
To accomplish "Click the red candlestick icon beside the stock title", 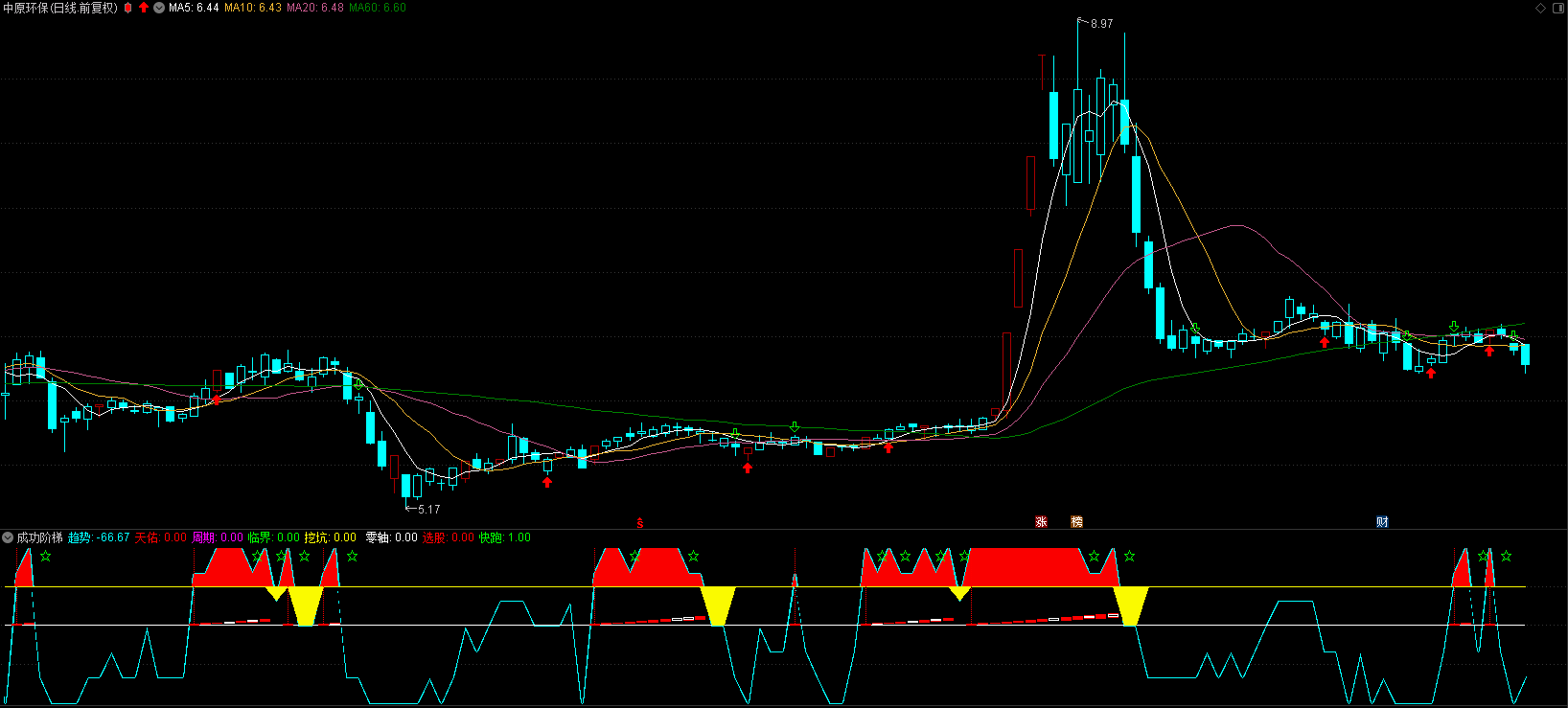I will 128,8.
